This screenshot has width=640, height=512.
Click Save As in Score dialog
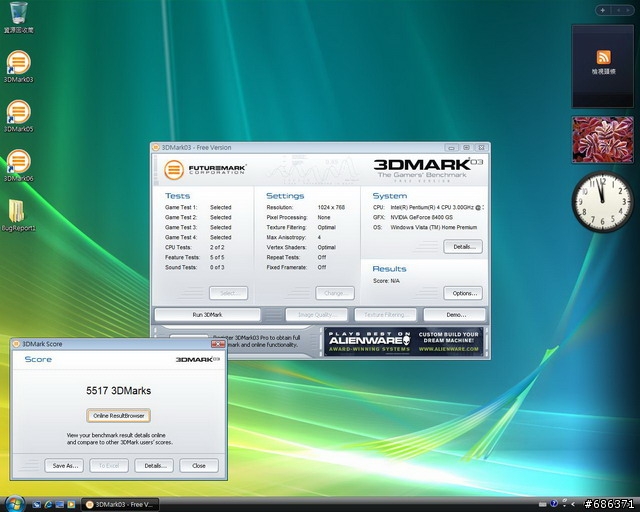(64, 465)
